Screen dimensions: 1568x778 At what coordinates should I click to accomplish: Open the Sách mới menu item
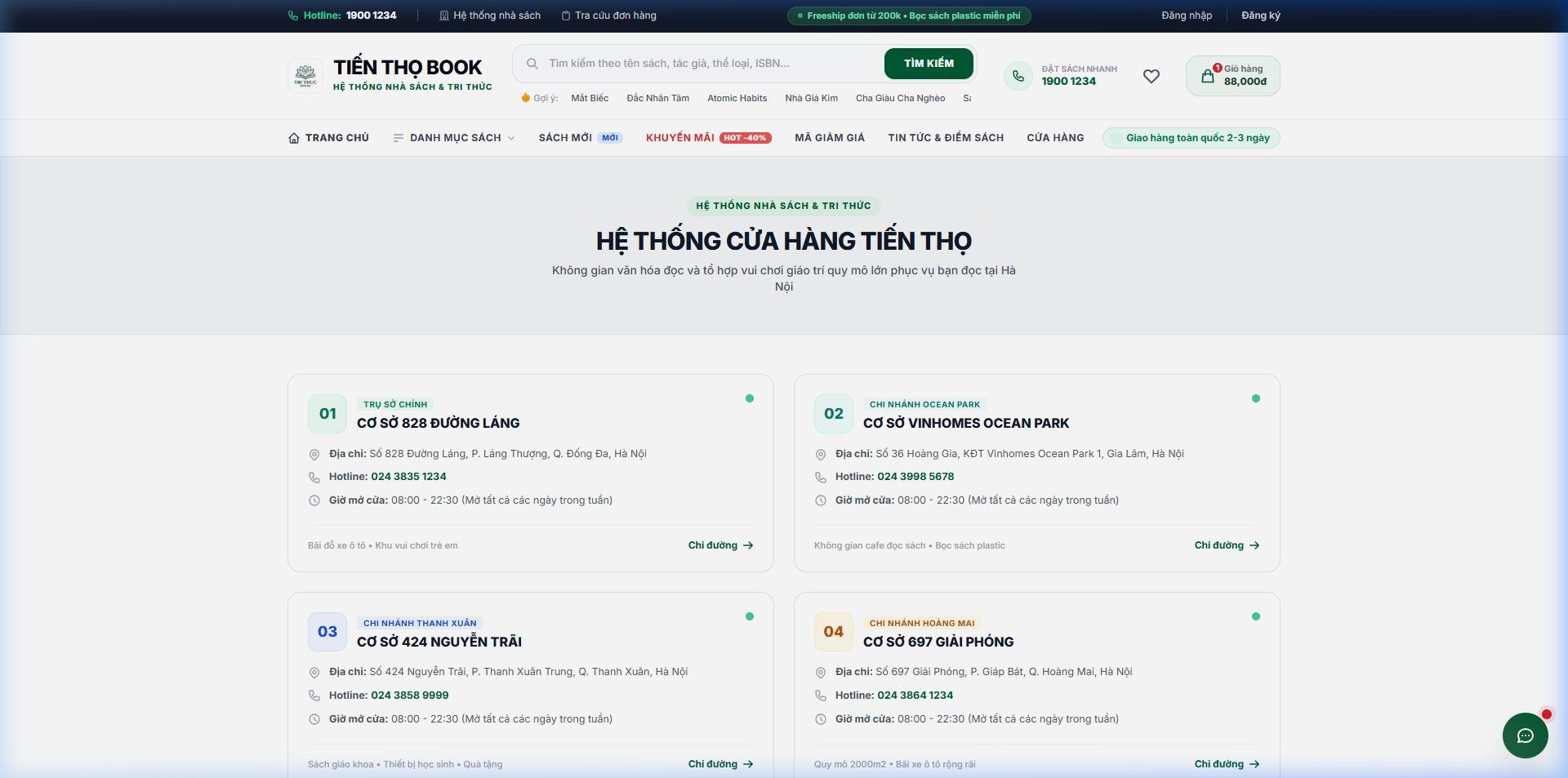pos(581,138)
